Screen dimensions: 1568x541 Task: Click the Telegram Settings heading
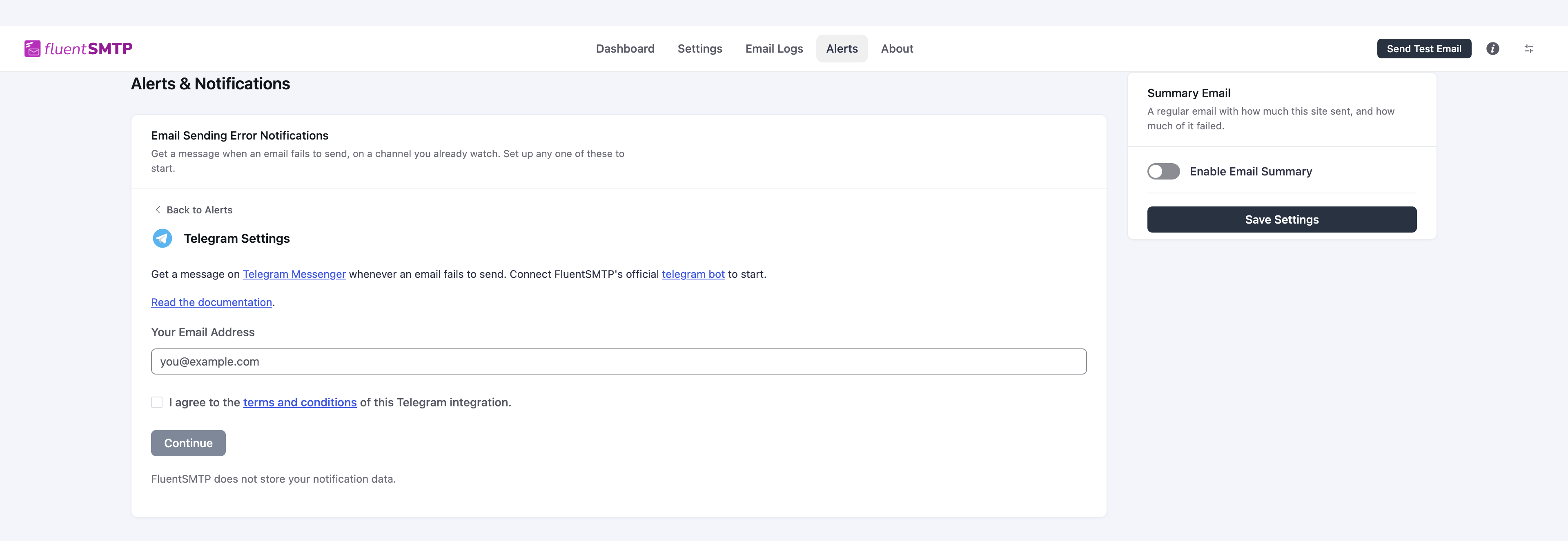pyautogui.click(x=237, y=238)
